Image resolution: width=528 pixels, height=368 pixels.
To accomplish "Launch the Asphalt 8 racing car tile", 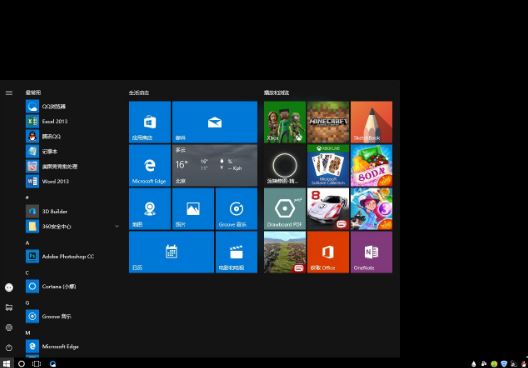I will pyautogui.click(x=328, y=209).
